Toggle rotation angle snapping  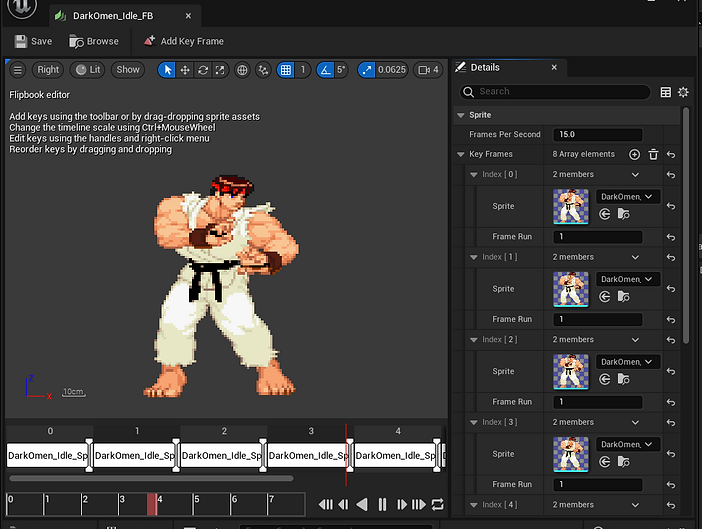click(325, 70)
